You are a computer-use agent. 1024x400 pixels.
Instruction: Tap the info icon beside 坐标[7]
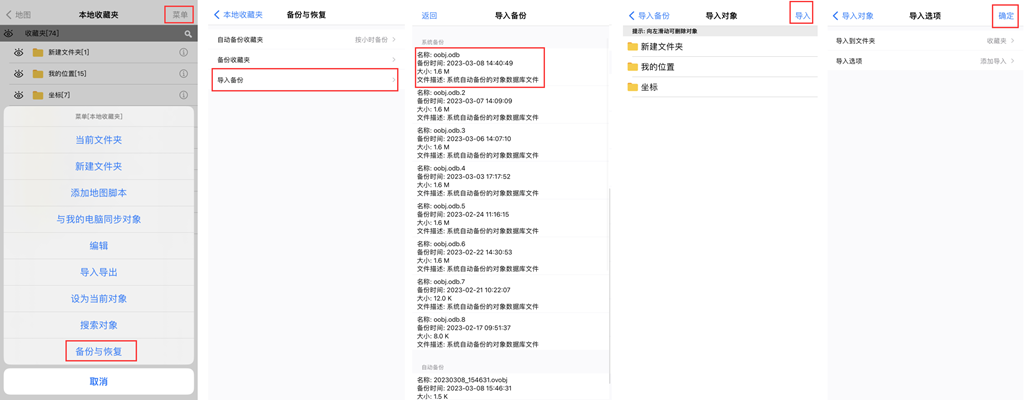tap(183, 96)
